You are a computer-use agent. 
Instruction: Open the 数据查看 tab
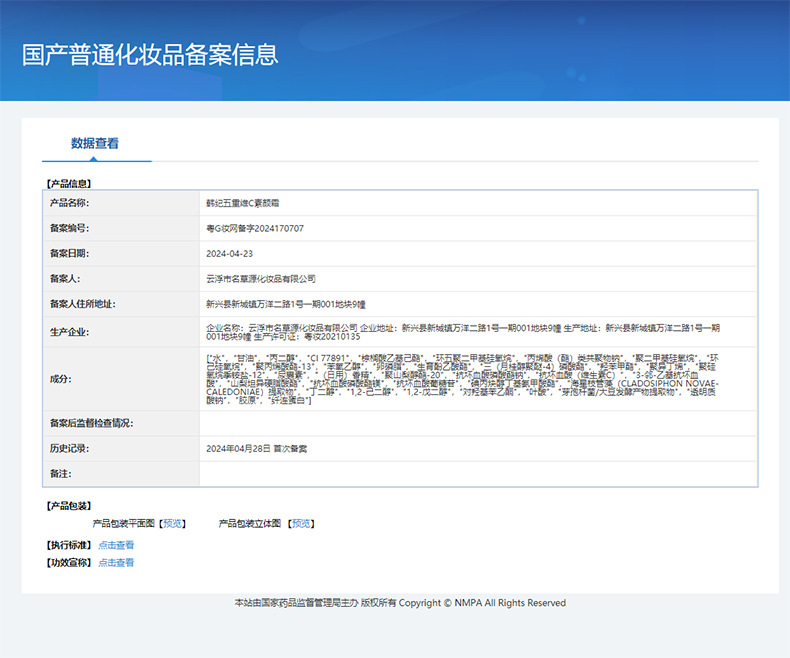[95, 144]
